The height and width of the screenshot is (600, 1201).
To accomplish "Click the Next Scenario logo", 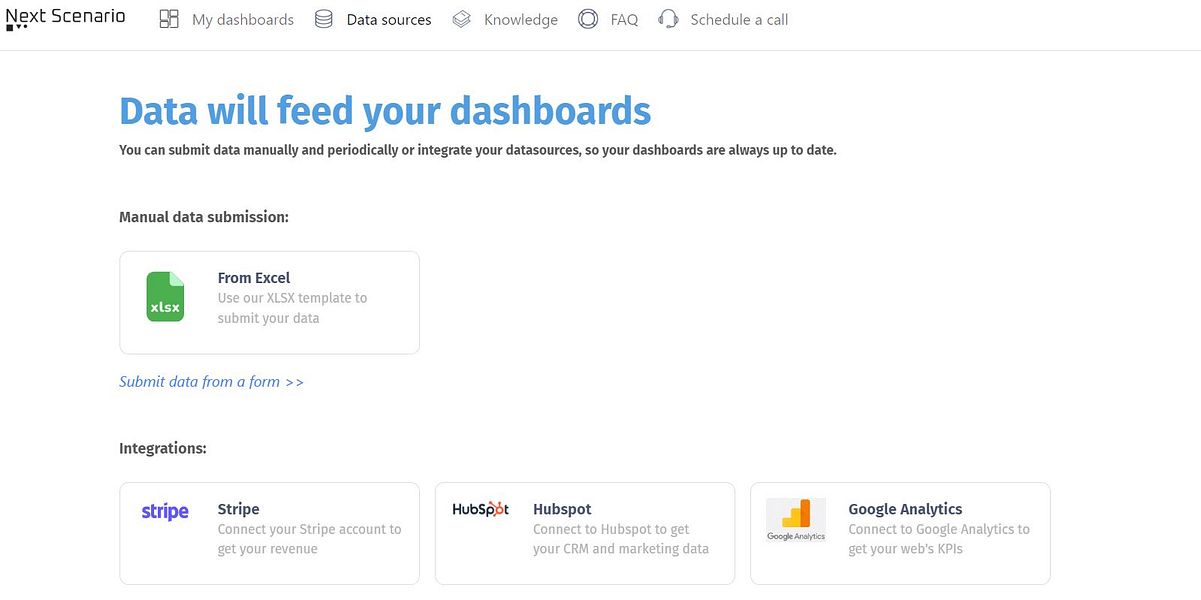I will point(66,17).
